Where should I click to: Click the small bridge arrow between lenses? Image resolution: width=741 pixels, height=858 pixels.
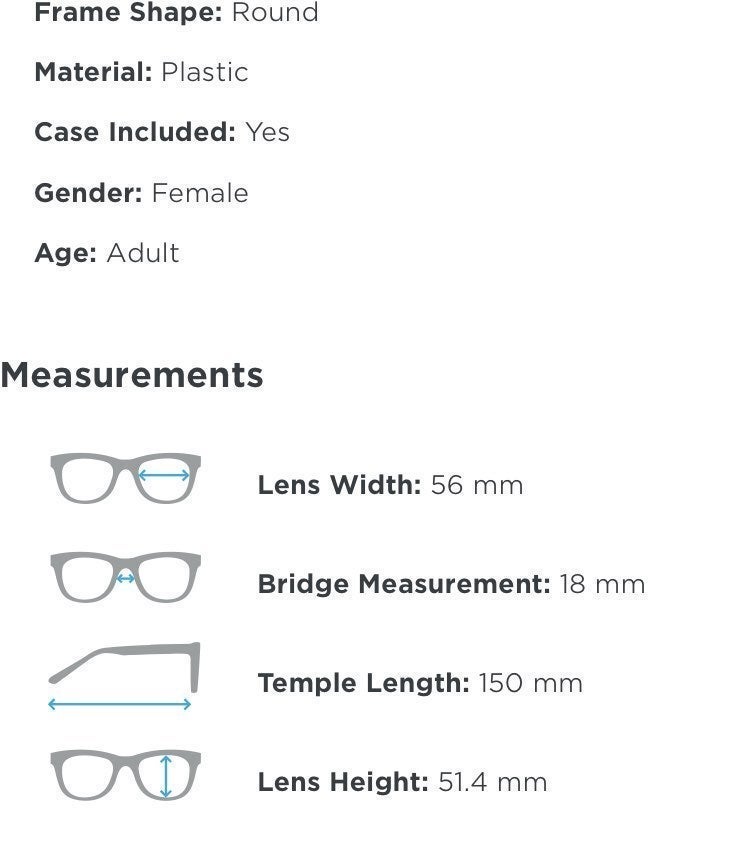pos(125,578)
